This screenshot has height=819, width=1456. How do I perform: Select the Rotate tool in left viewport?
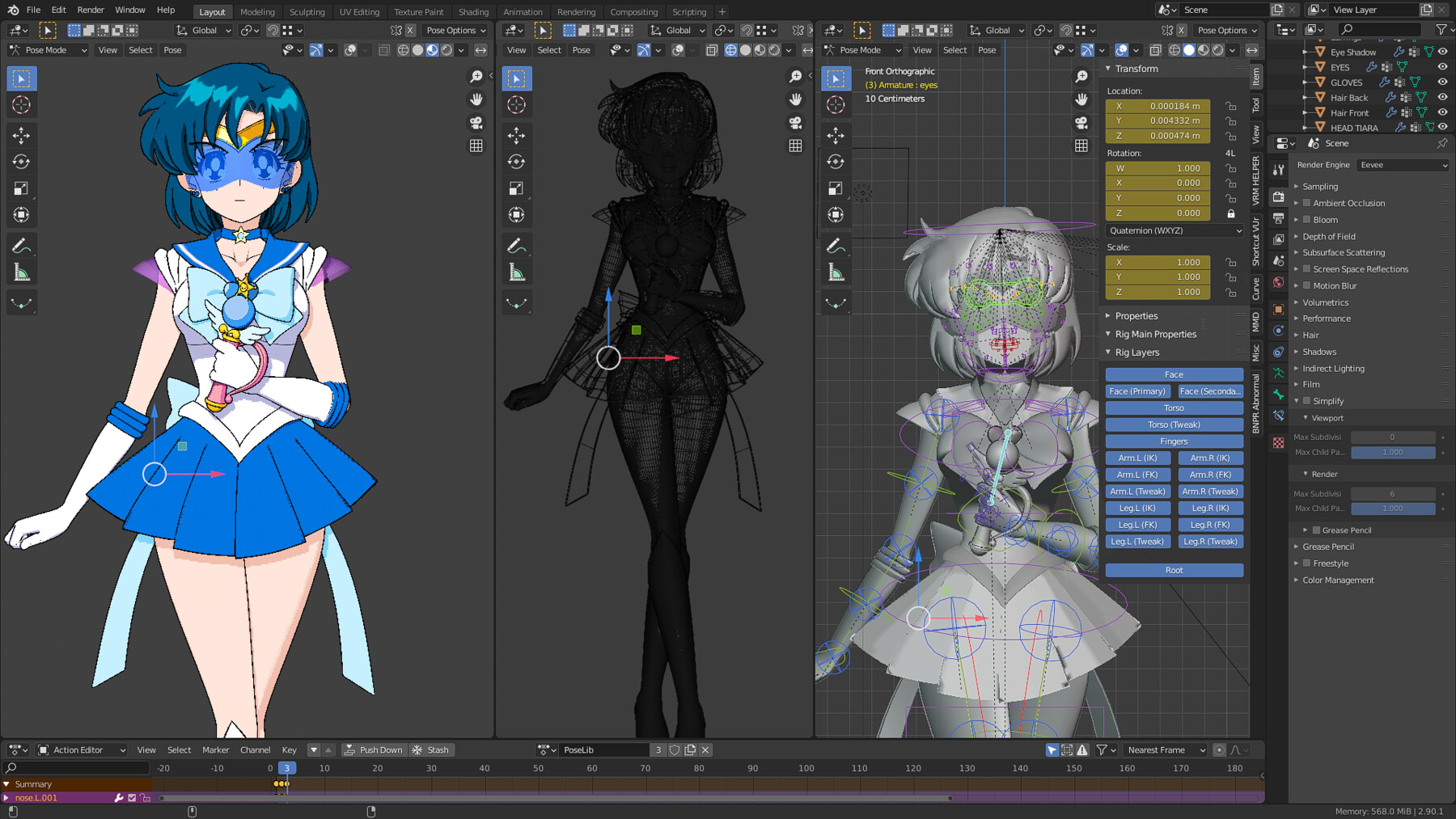(22, 162)
